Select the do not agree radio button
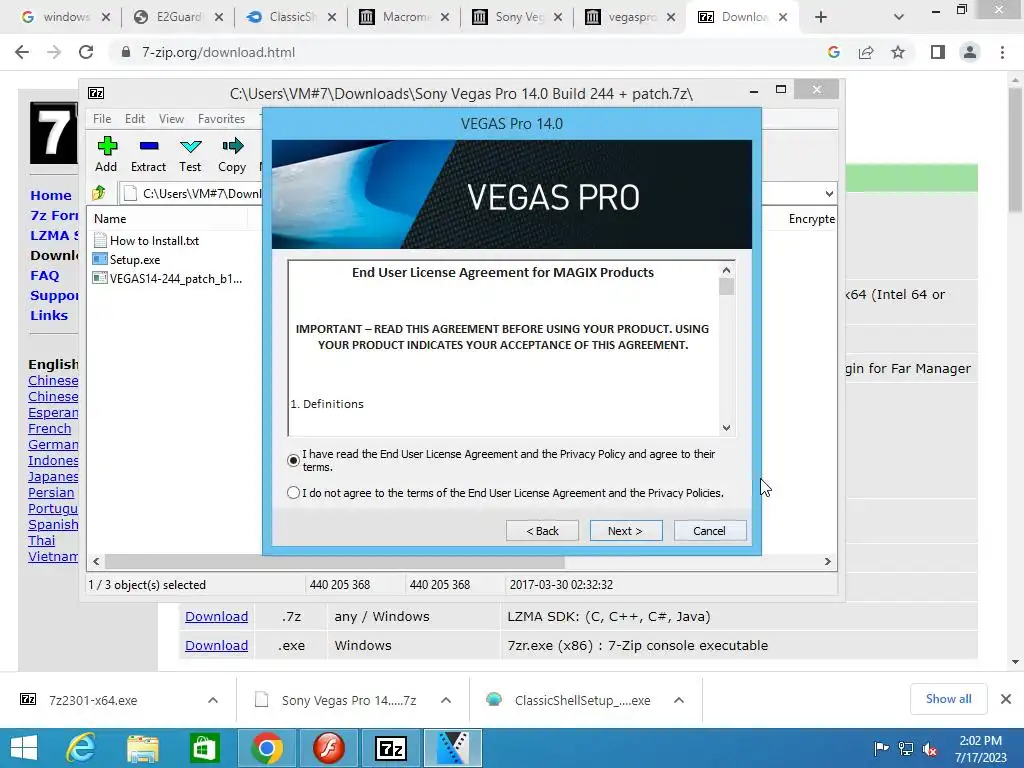Screen dimensions: 1024x768 293,492
